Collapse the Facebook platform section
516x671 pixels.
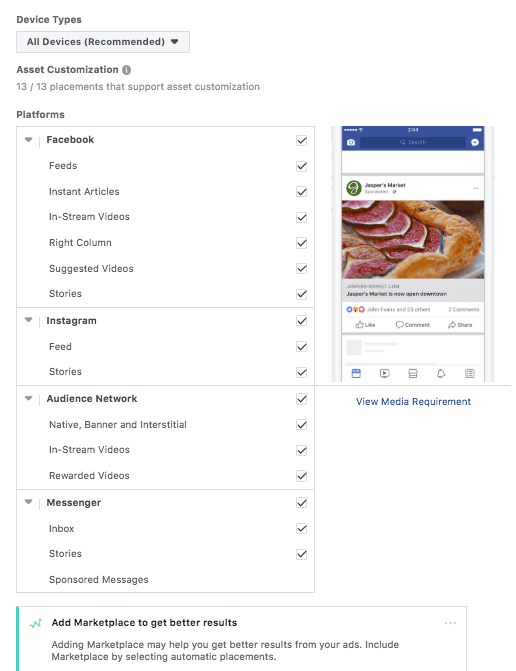click(x=29, y=140)
